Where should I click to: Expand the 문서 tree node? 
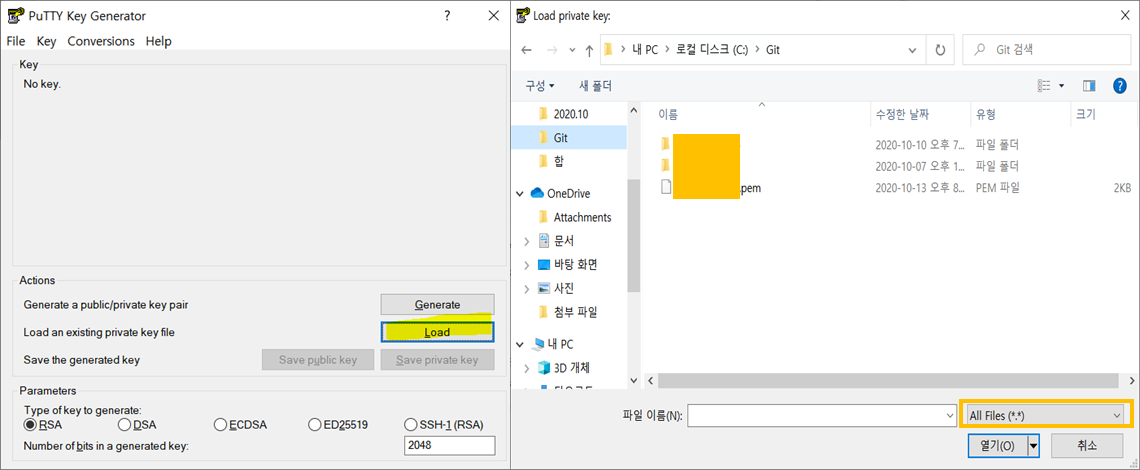pos(525,241)
